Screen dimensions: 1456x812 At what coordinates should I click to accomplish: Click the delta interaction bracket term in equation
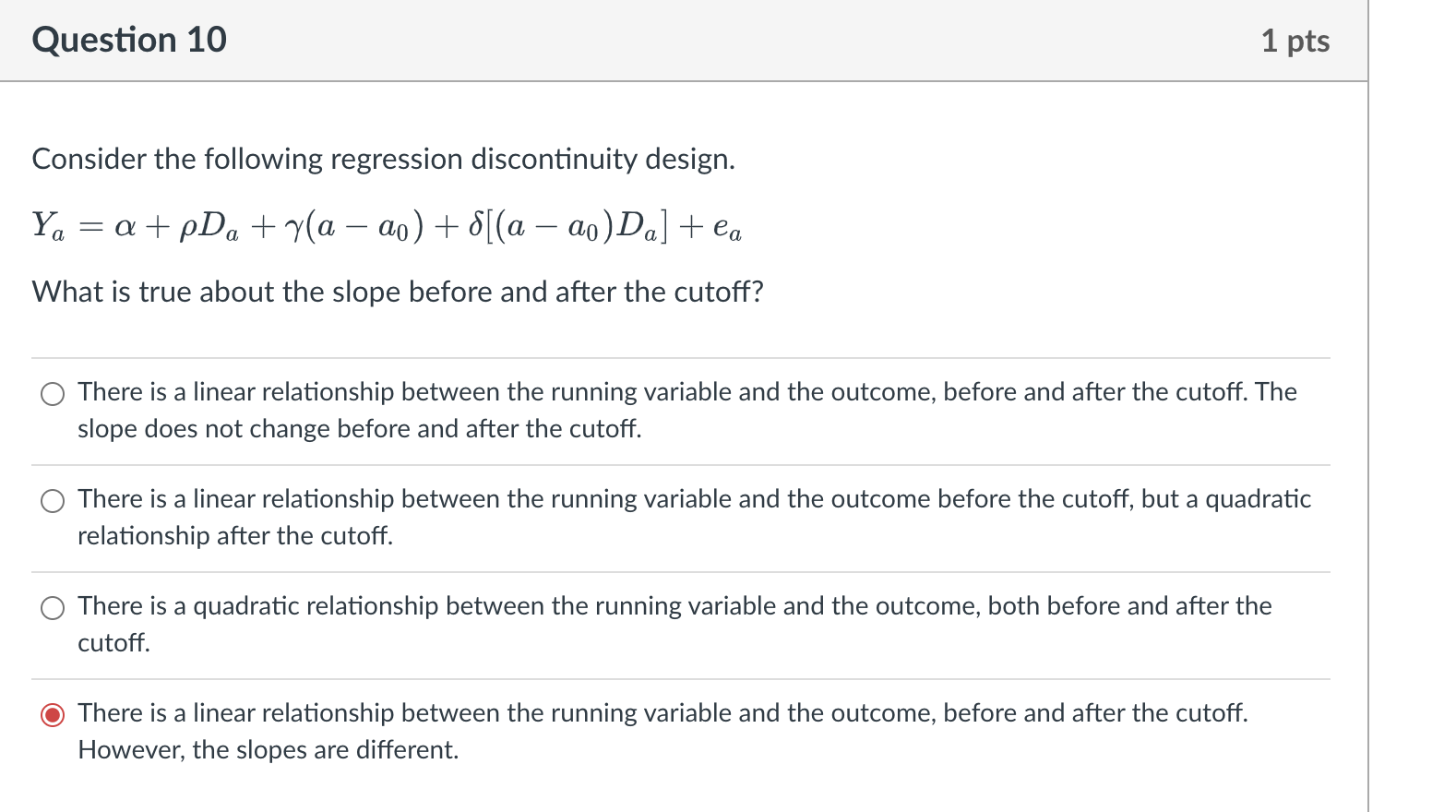click(x=568, y=226)
